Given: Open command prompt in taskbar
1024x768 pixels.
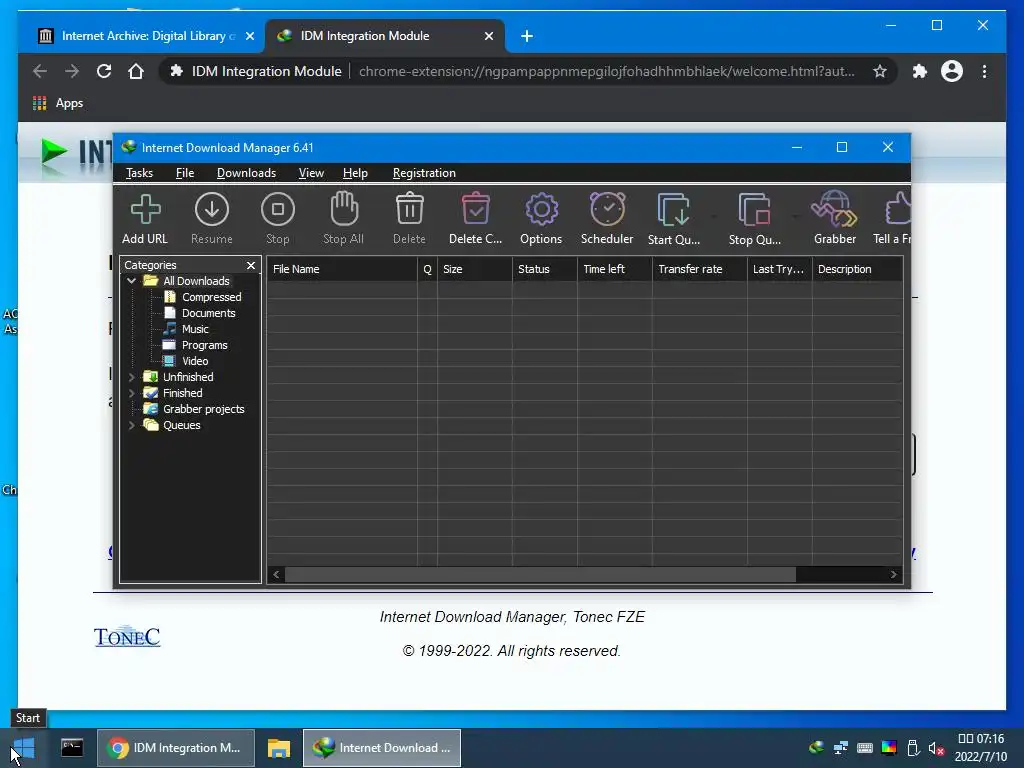Looking at the screenshot, I should coord(72,748).
